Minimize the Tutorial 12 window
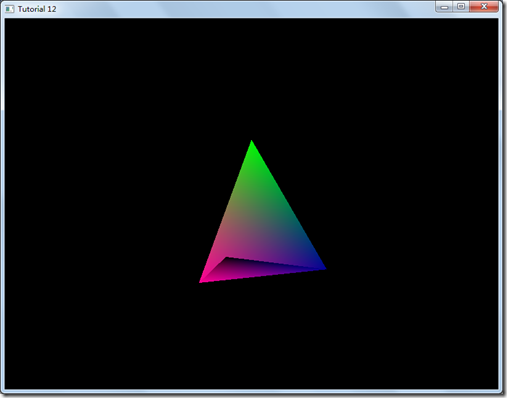The height and width of the screenshot is (398, 507). tap(444, 7)
